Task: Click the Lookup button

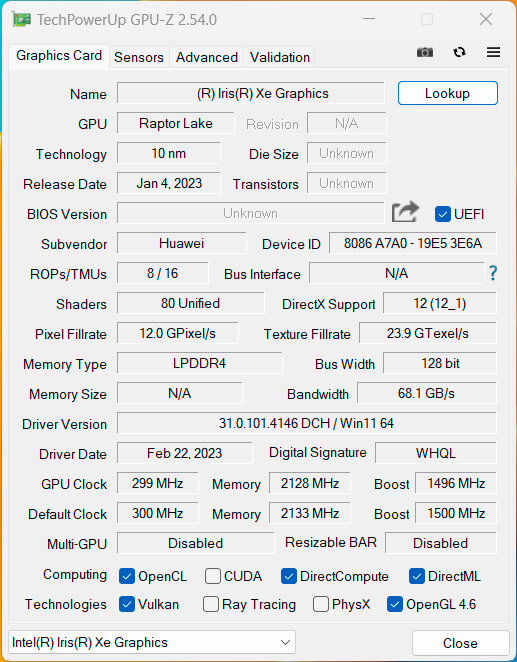Action: 447,93
